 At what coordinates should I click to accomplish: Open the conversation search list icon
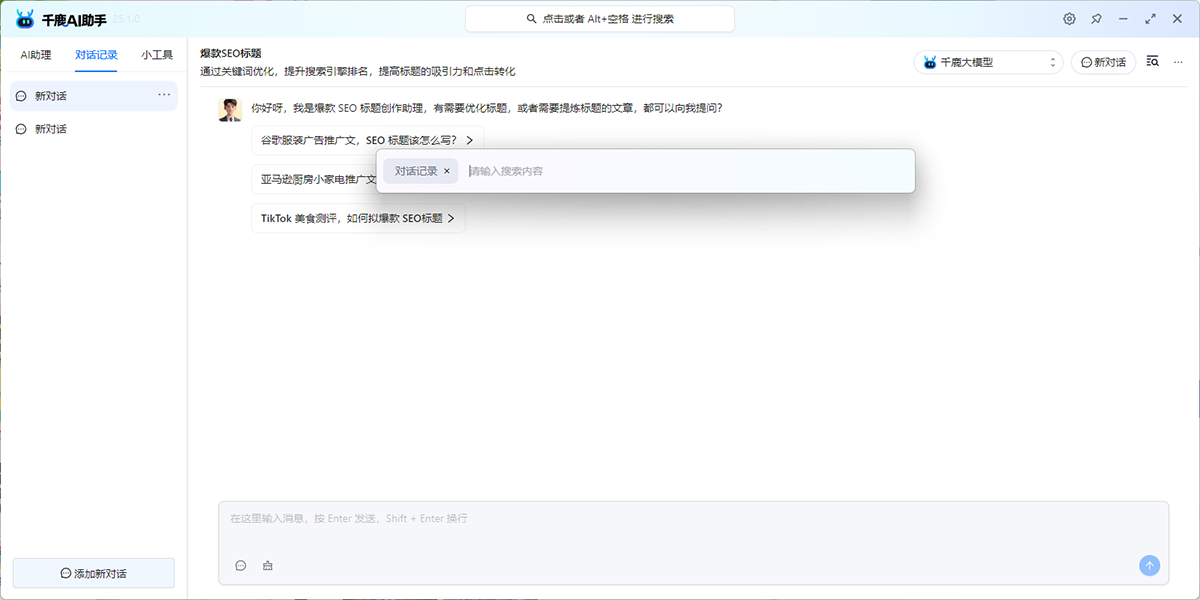[x=1152, y=60]
